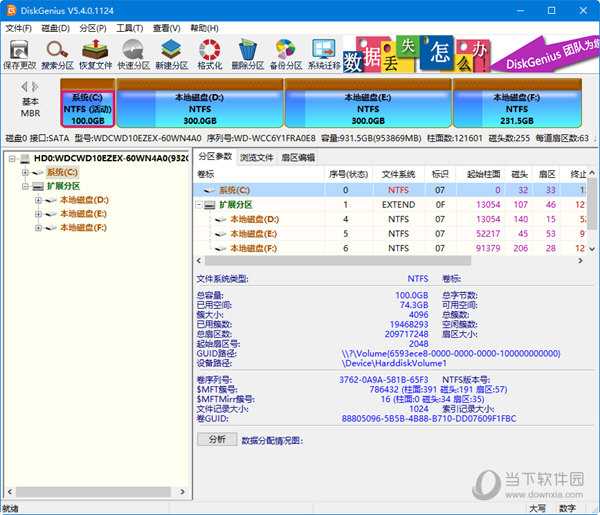Click the 删除分区 (Delete partition) icon
The height and width of the screenshot is (515, 600).
click(x=247, y=50)
